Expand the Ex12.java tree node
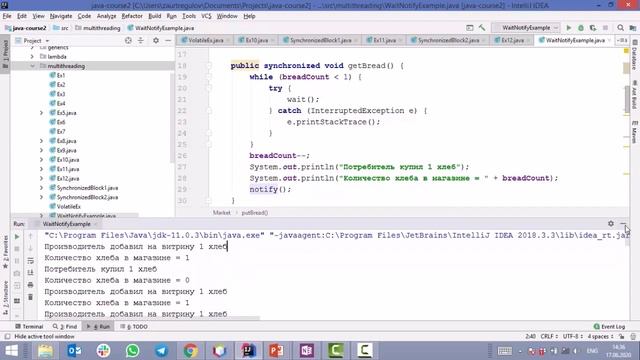 tap(42, 178)
